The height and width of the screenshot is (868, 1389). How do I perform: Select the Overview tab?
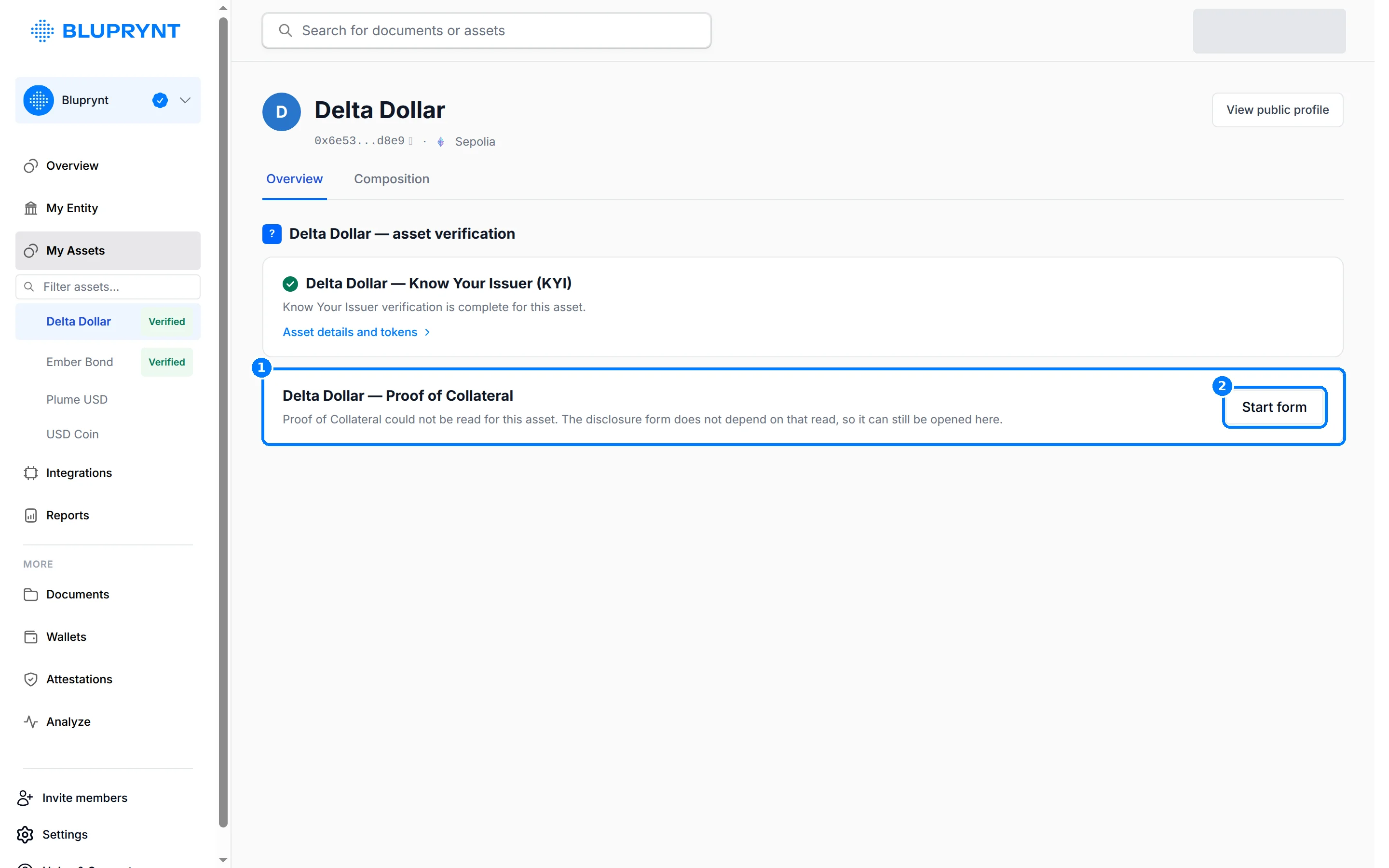tap(295, 179)
